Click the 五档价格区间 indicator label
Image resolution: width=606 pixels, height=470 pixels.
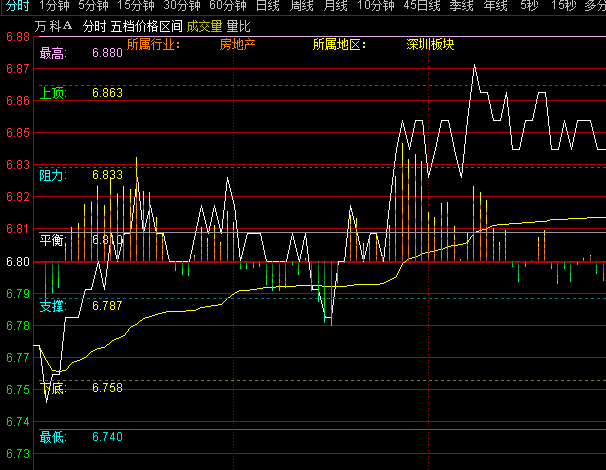[x=145, y=25]
